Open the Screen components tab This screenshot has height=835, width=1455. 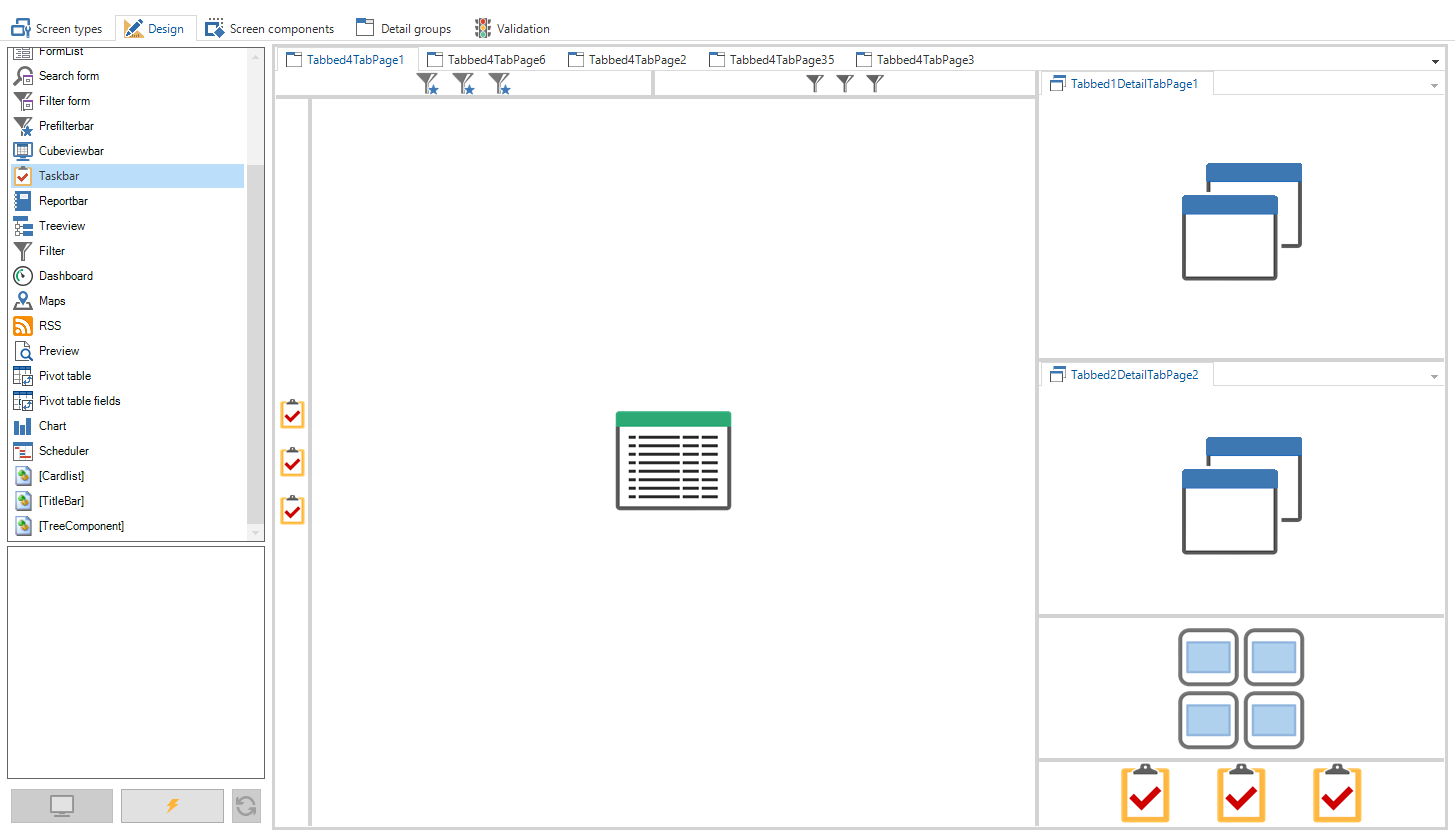coord(270,28)
